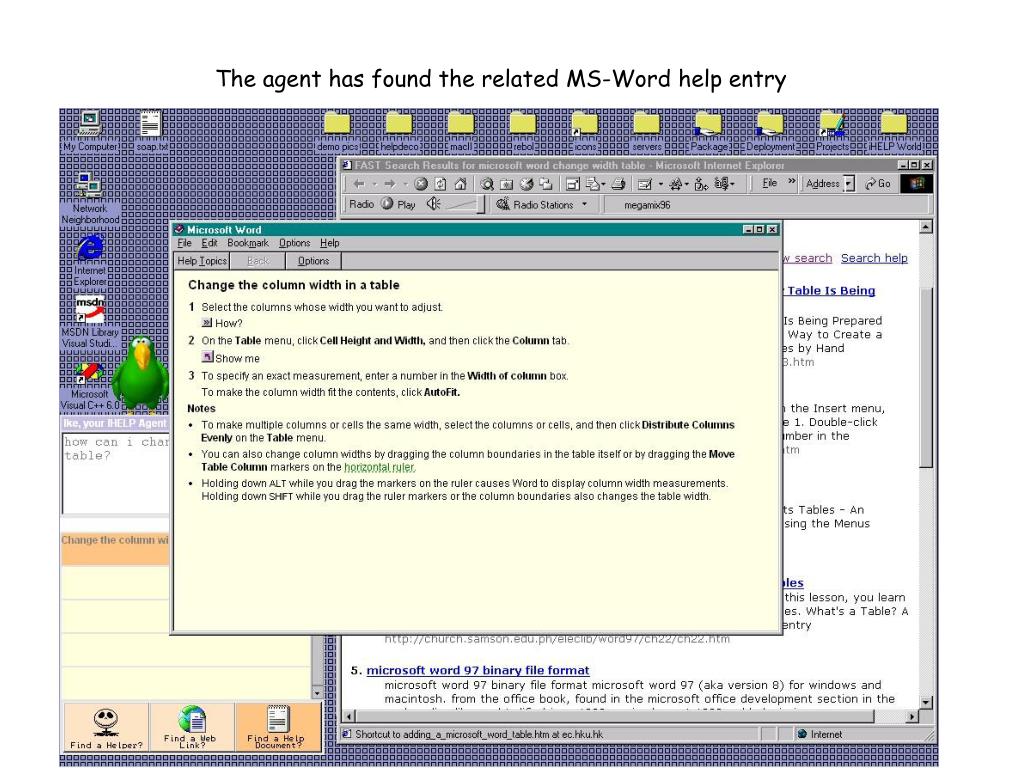Viewport: 1024px width, 768px height.
Task: Click the Find a Helper? button
Action: pos(106,727)
